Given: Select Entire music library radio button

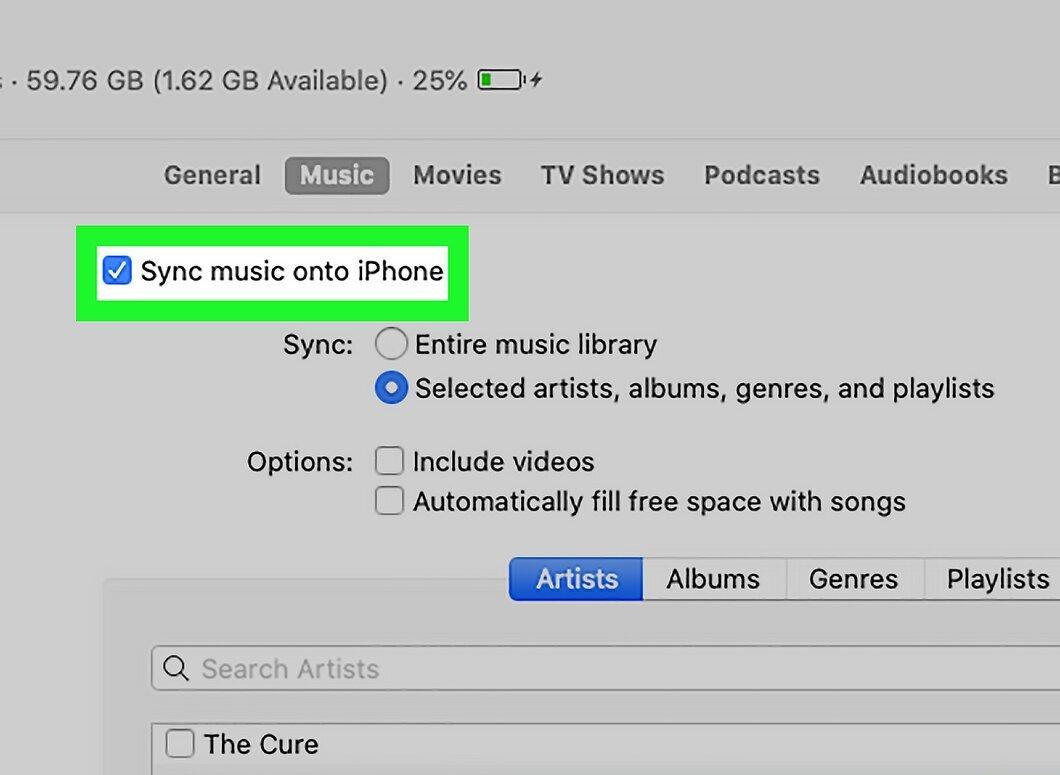Looking at the screenshot, I should coord(391,344).
